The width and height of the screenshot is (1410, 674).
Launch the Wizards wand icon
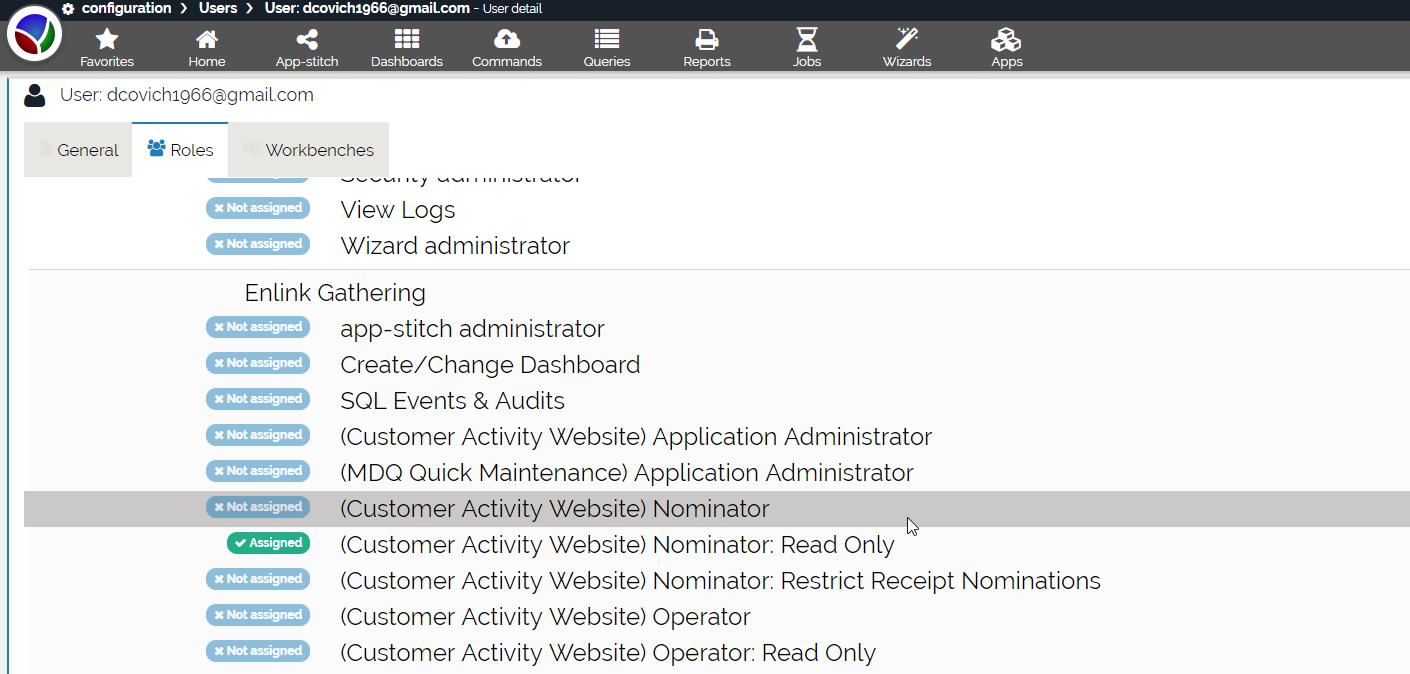pyautogui.click(x=906, y=40)
